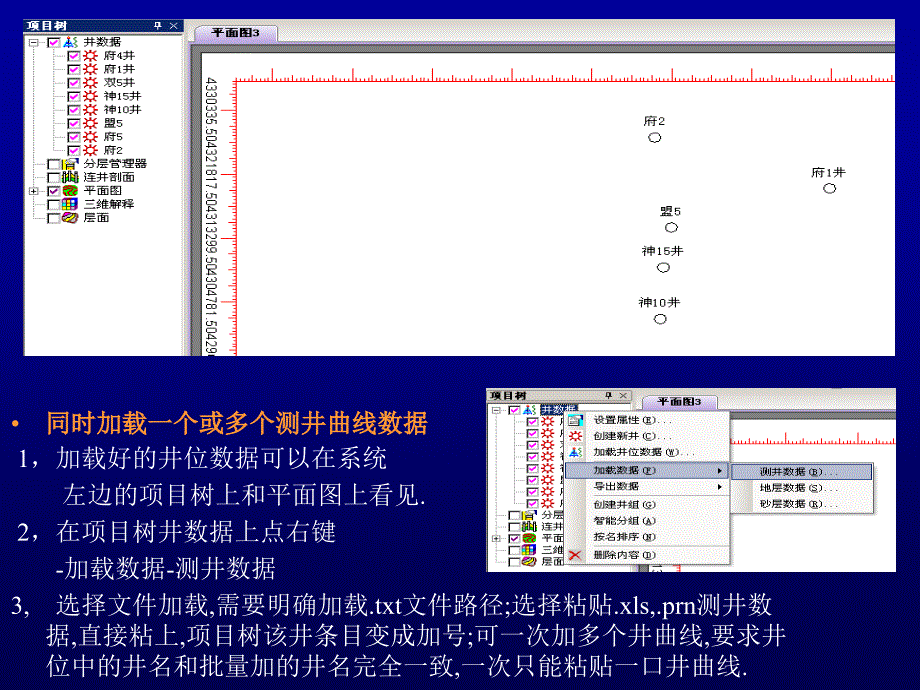Uncheck the 平面图 checkbox in upper project tree
920x690 pixels.
coord(53,191)
